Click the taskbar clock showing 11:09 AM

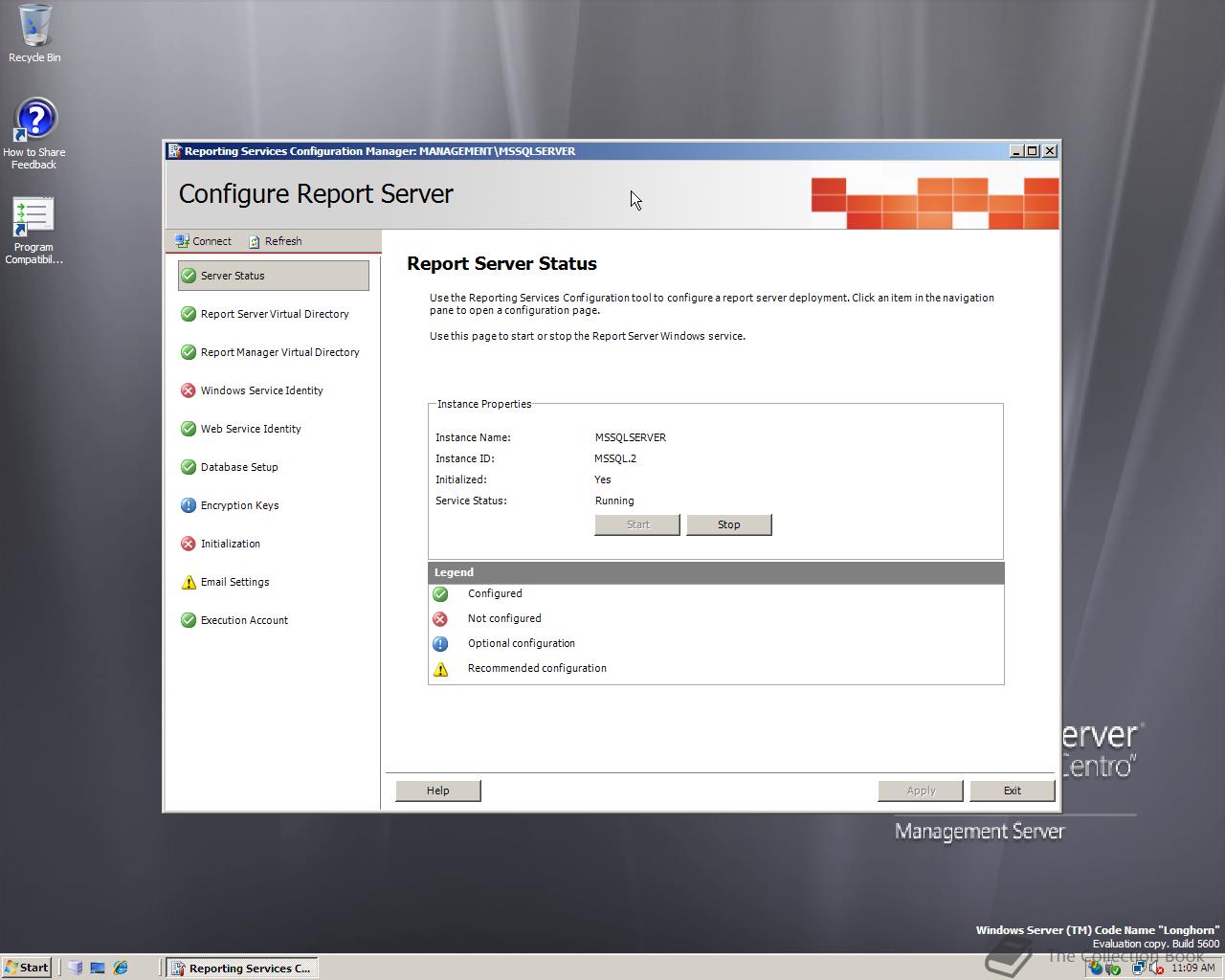point(1192,968)
